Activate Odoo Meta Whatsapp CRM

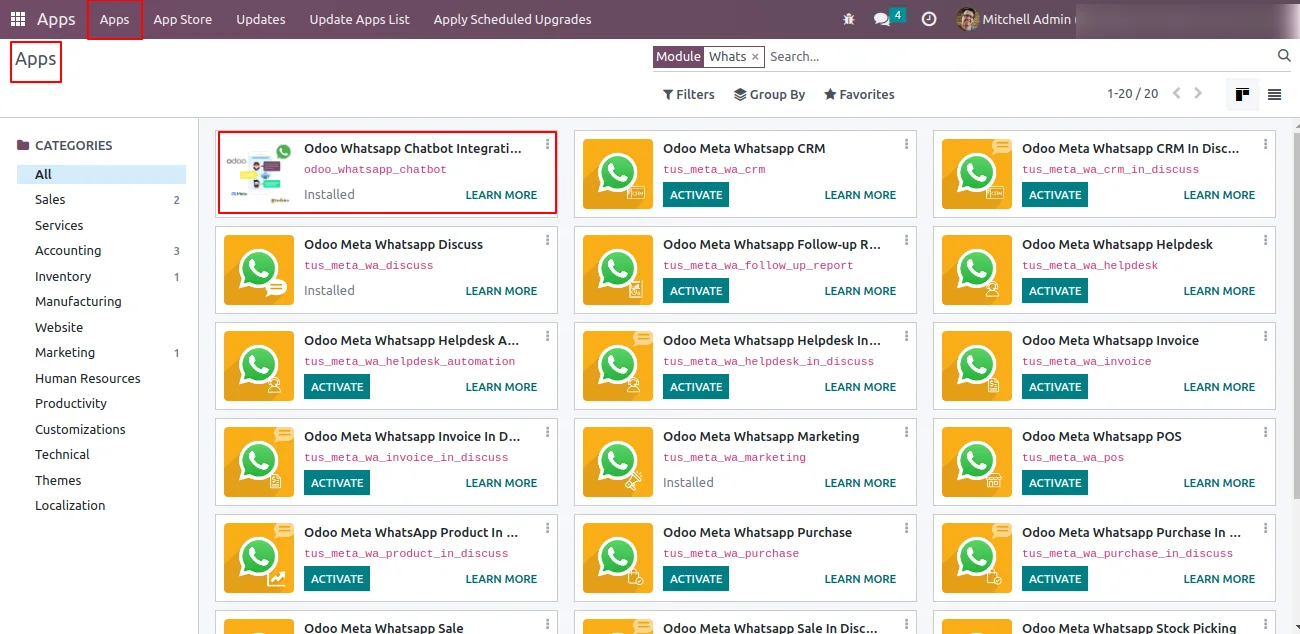pos(696,195)
